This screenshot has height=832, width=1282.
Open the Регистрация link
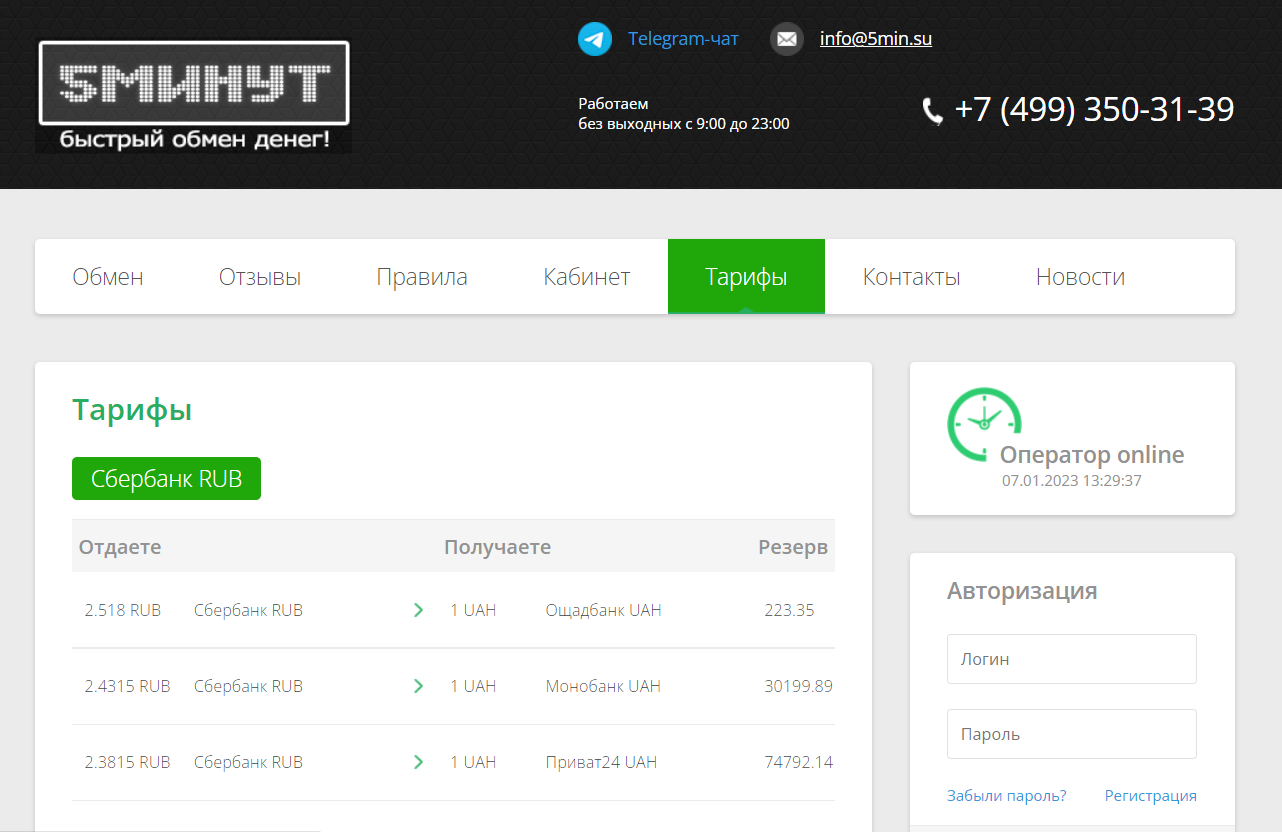[1151, 796]
